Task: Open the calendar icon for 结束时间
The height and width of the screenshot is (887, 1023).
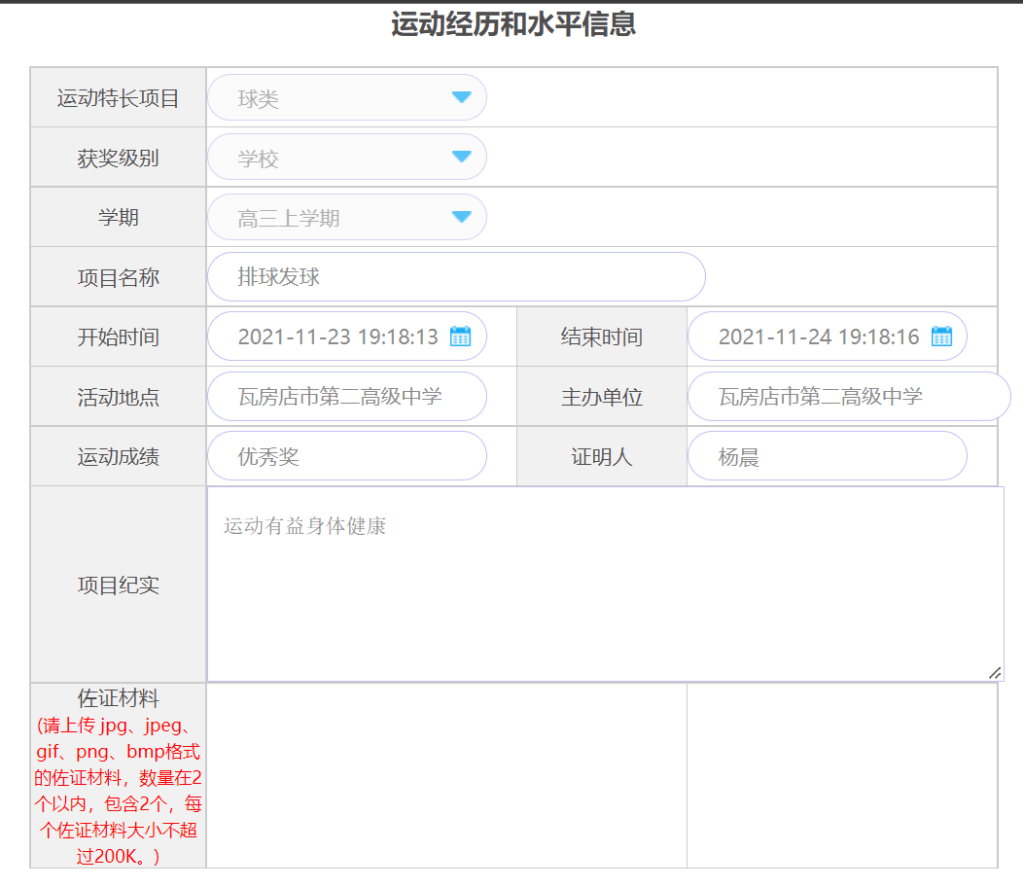Action: point(941,337)
